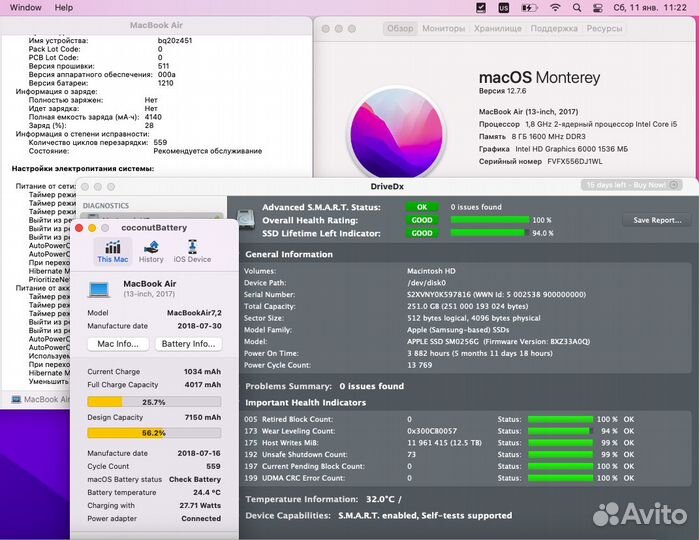This screenshot has width=699, height=540.
Task: Click Wear Leveling Count status bar
Action: tap(560, 431)
